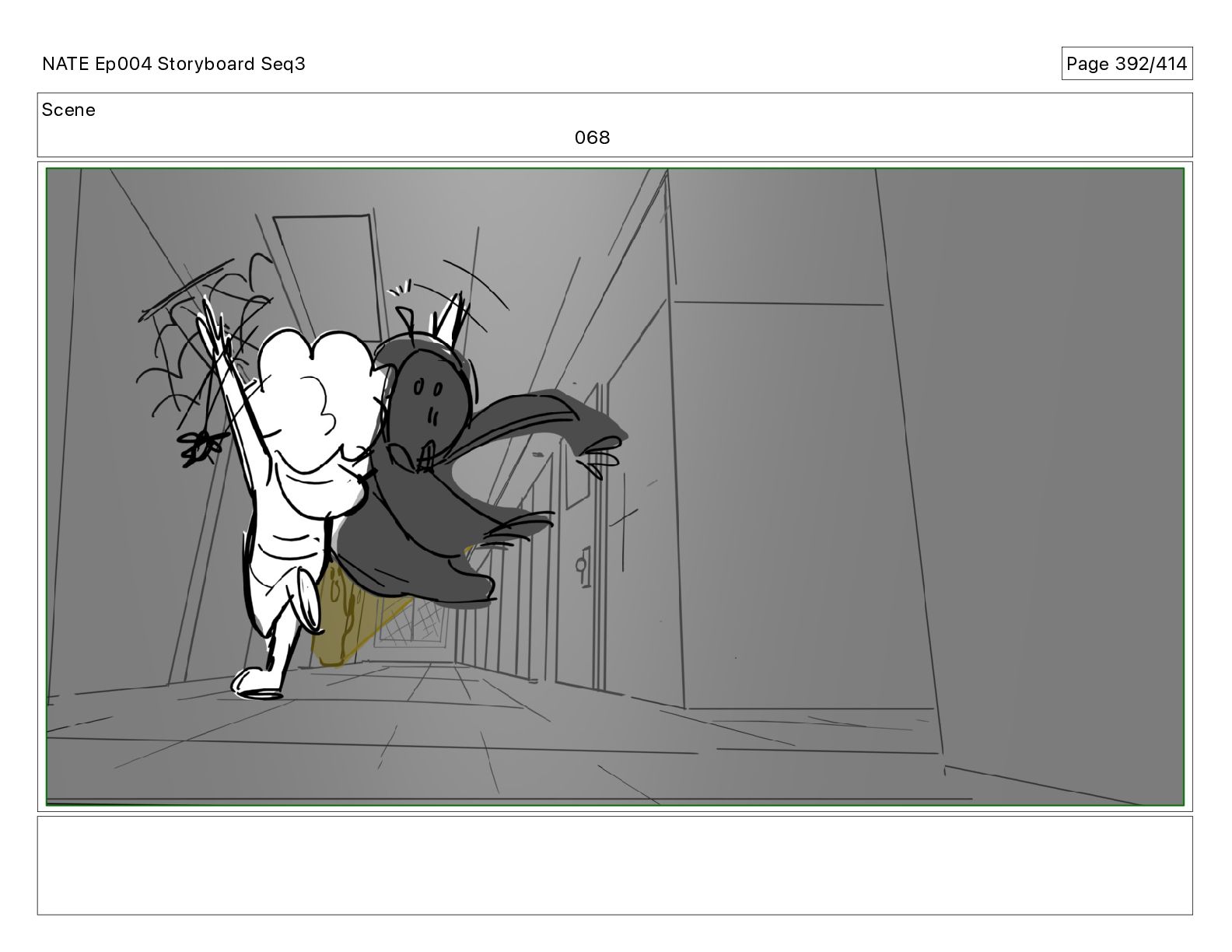1232x952 pixels.
Task: Select the storyboard panel drawing
Action: [x=614, y=487]
